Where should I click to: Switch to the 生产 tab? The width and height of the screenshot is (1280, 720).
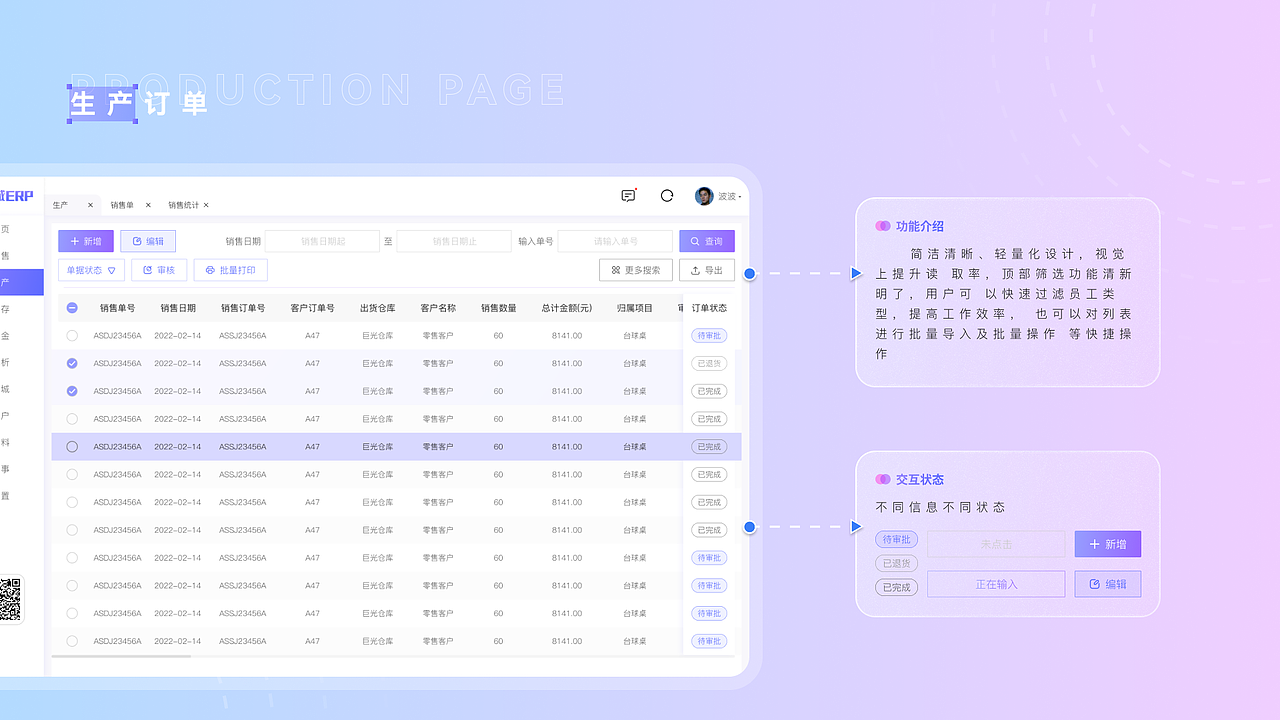[x=61, y=205]
